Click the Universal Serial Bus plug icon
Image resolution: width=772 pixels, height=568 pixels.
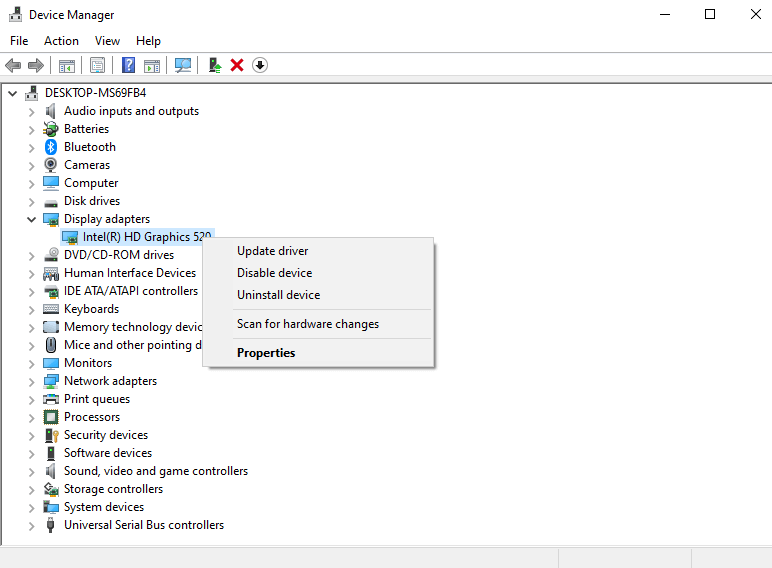[x=50, y=525]
